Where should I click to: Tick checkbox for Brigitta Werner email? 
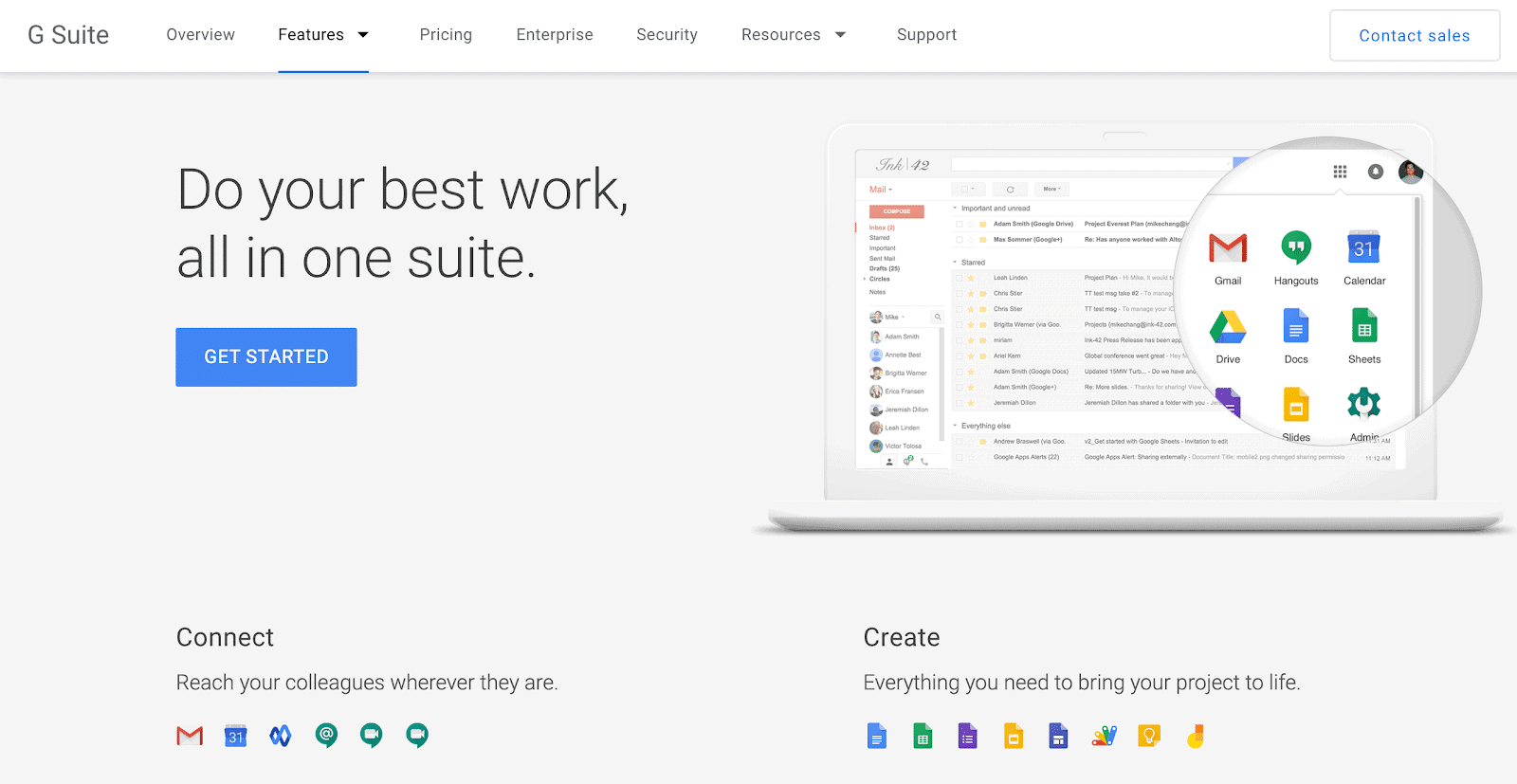tap(960, 325)
